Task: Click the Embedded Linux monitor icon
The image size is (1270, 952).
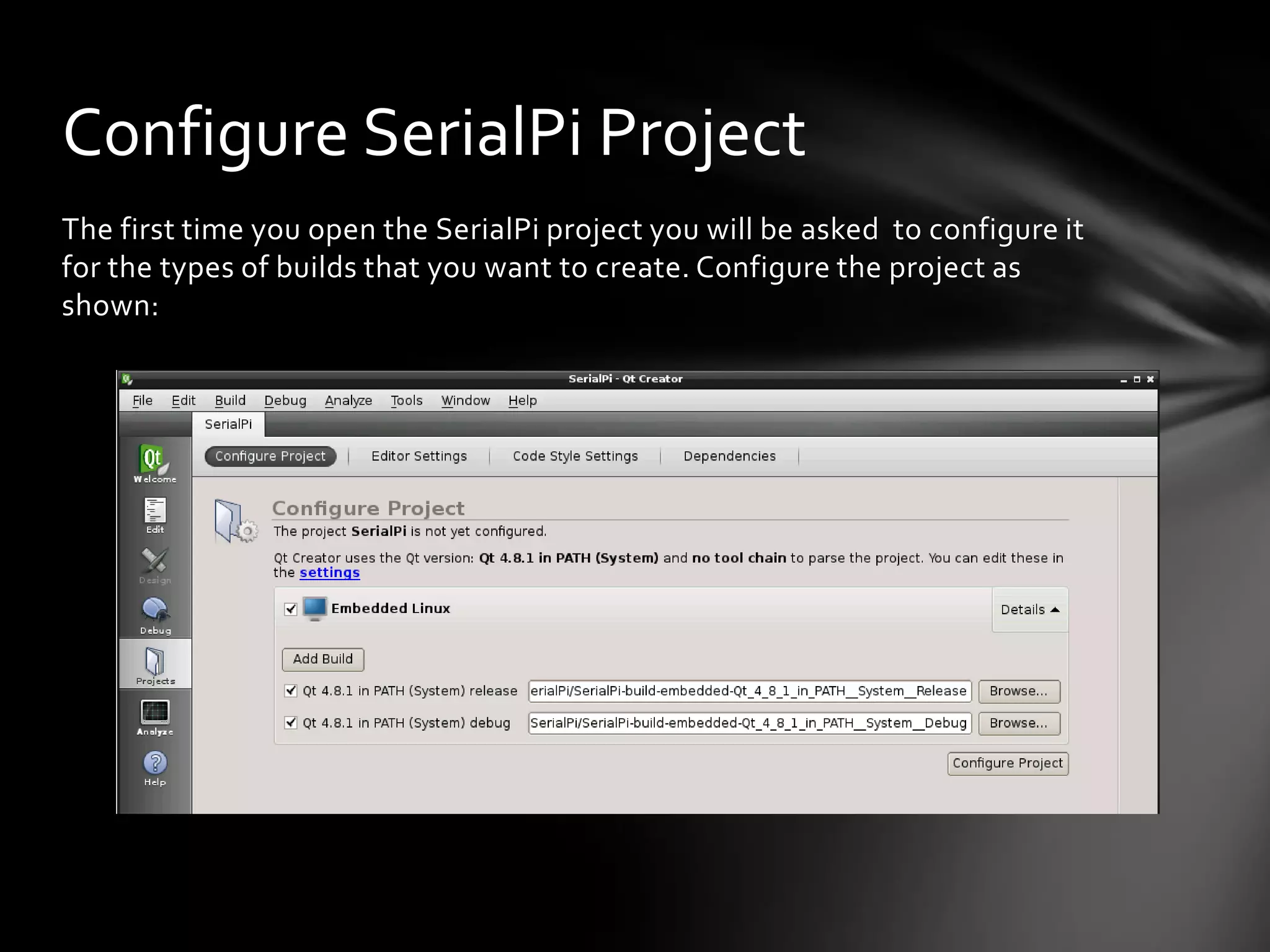Action: coord(314,609)
